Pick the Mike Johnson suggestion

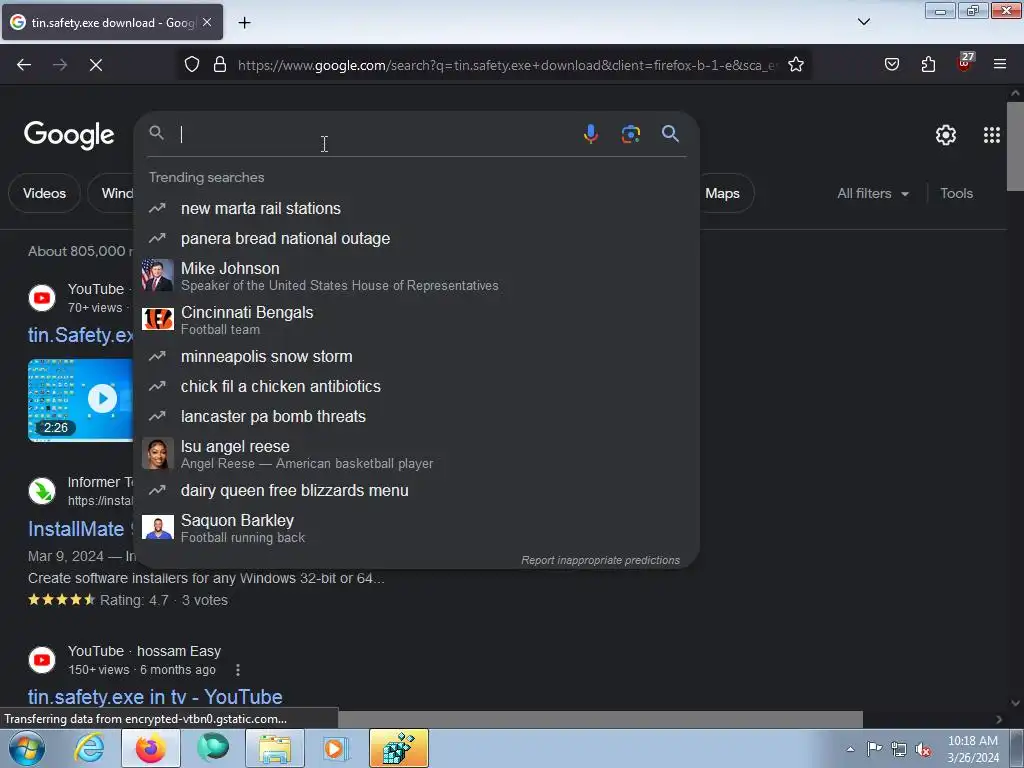[x=416, y=276]
